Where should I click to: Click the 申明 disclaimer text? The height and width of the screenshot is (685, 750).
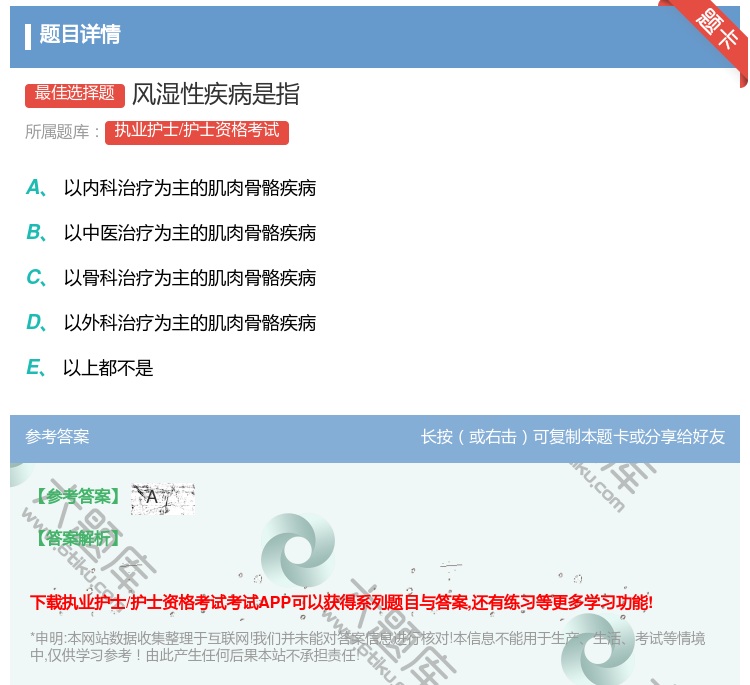point(367,646)
